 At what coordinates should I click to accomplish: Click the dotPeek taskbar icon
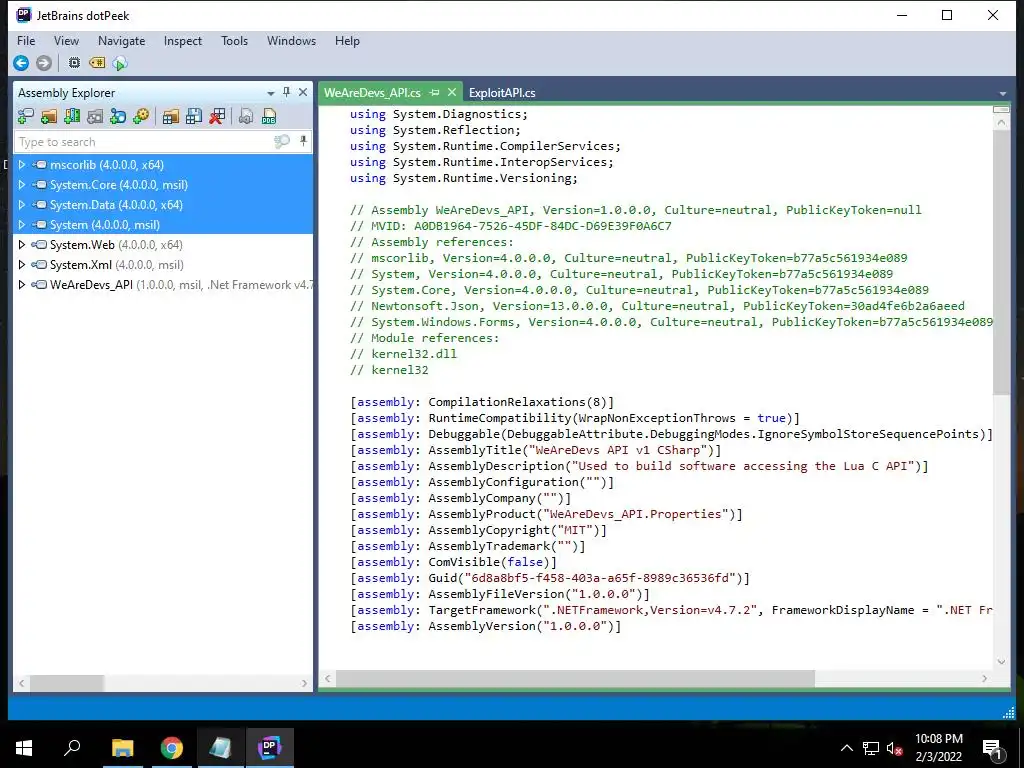tap(270, 748)
